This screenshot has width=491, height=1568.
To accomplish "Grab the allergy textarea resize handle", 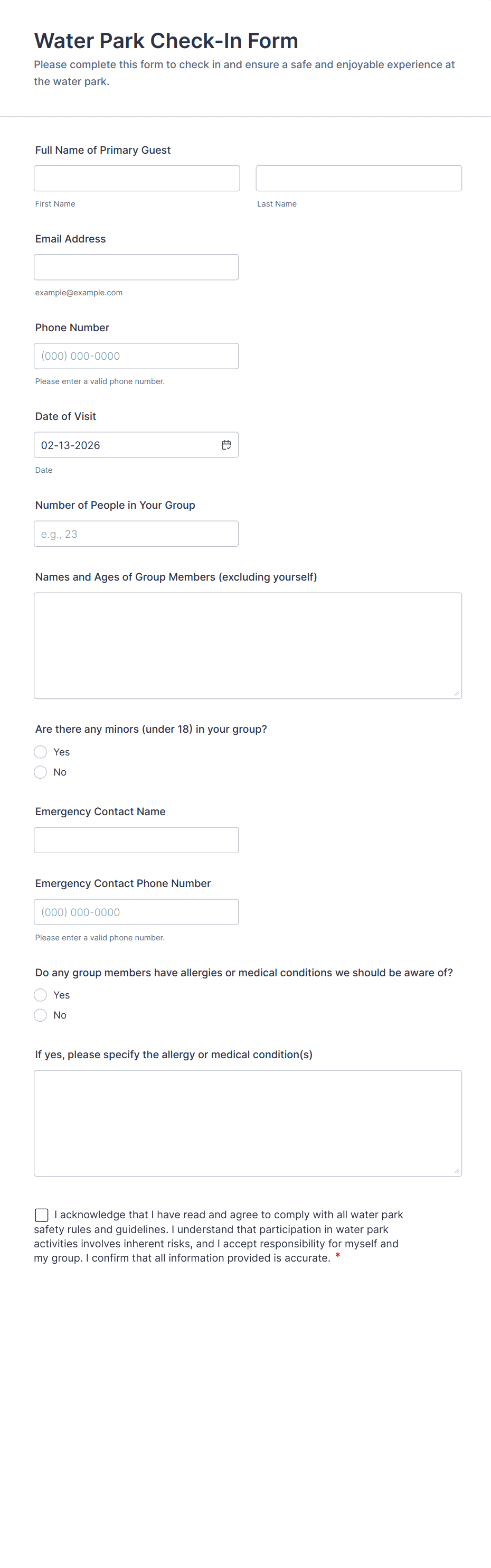I will point(456,1171).
